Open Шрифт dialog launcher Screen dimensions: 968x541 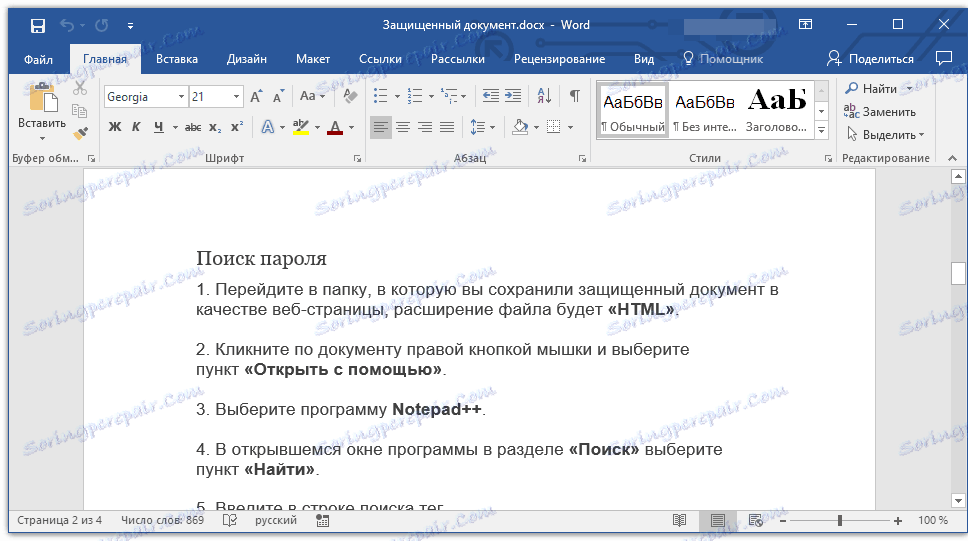357,159
